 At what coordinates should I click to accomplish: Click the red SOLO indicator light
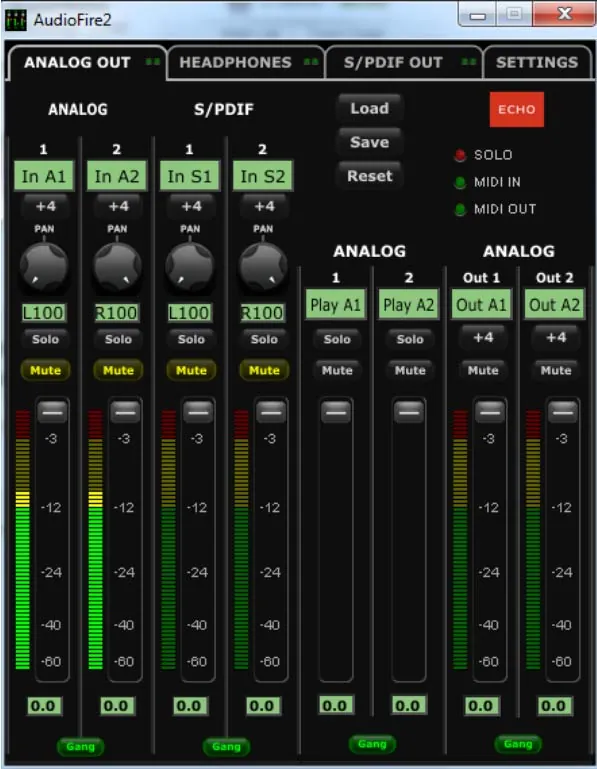[460, 155]
